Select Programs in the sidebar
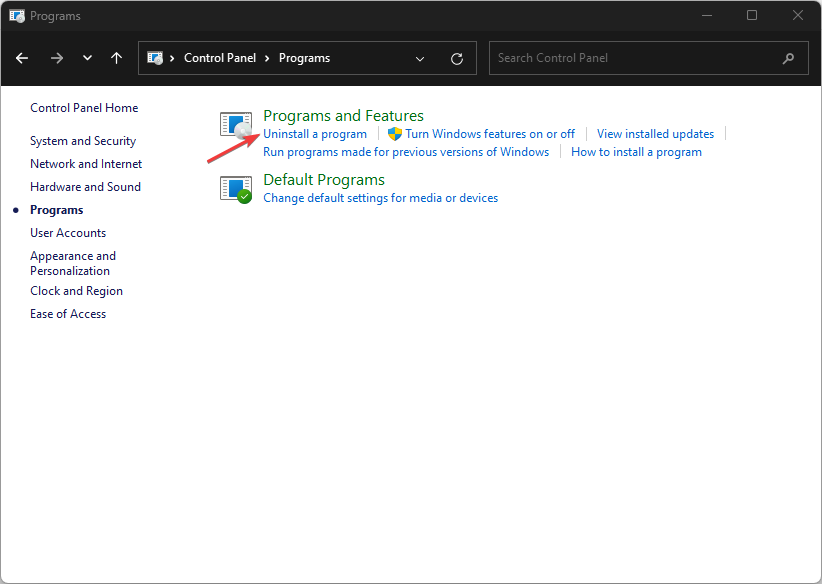Image resolution: width=822 pixels, height=584 pixels. pyautogui.click(x=57, y=210)
